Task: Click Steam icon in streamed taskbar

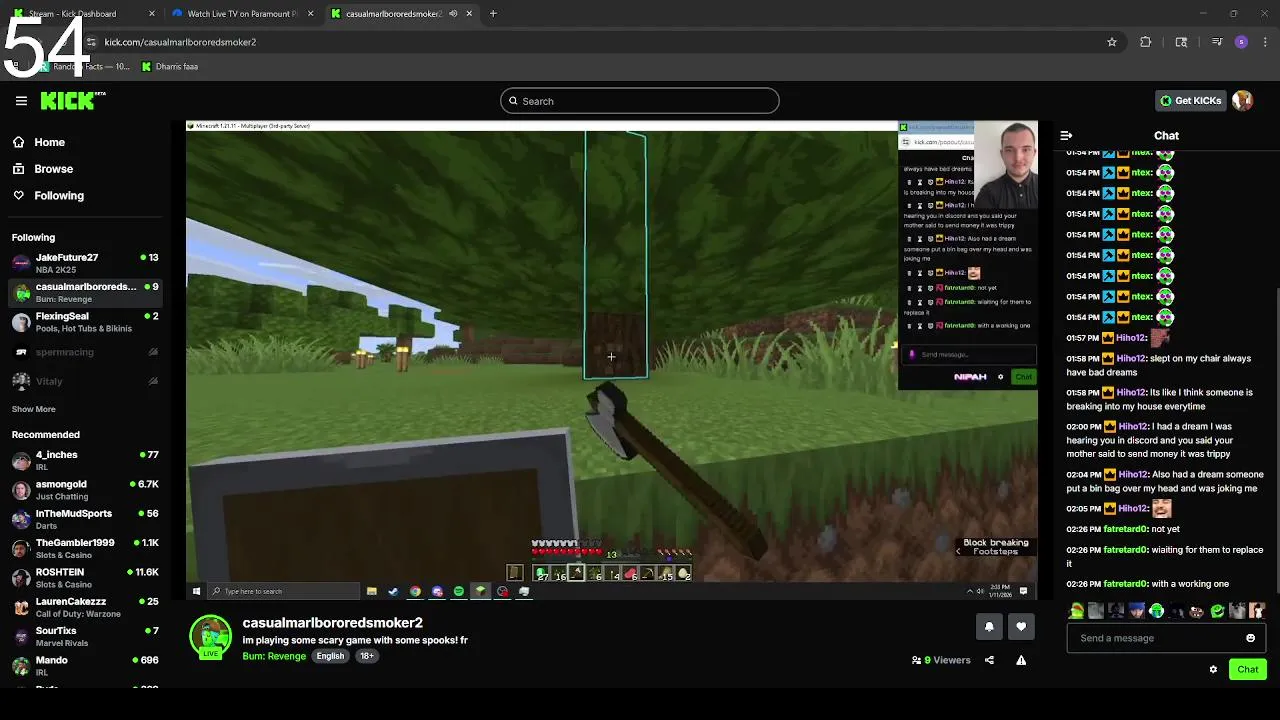Action: [x=393, y=591]
